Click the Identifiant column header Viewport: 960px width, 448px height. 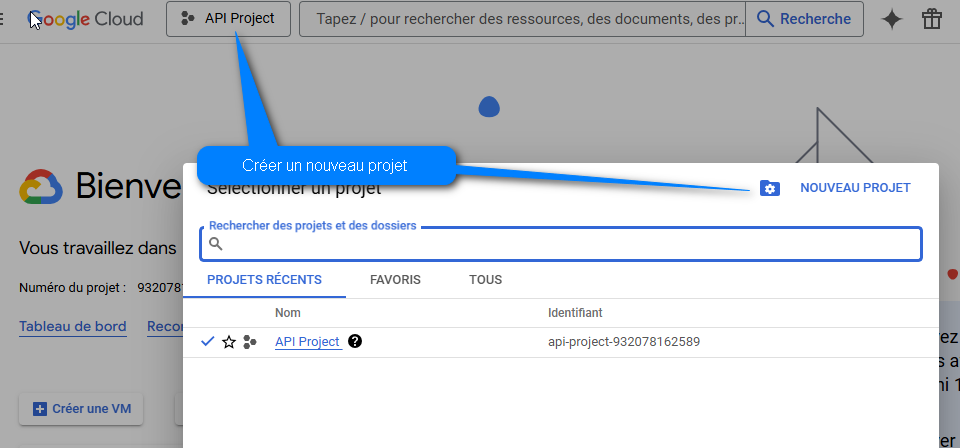pyautogui.click(x=575, y=313)
